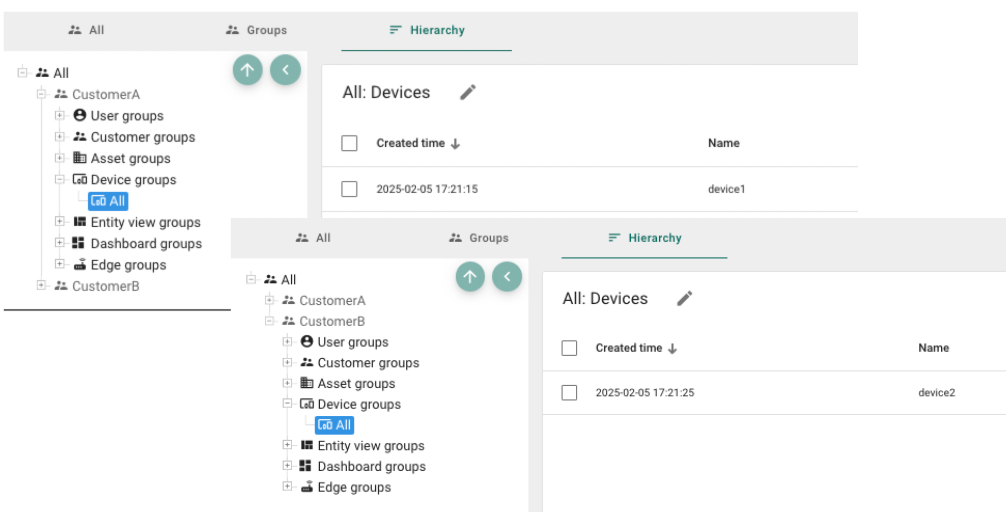Viewport: 1006px width, 512px height.
Task: Switch to Groups tab in upper window
Action: coord(257,30)
